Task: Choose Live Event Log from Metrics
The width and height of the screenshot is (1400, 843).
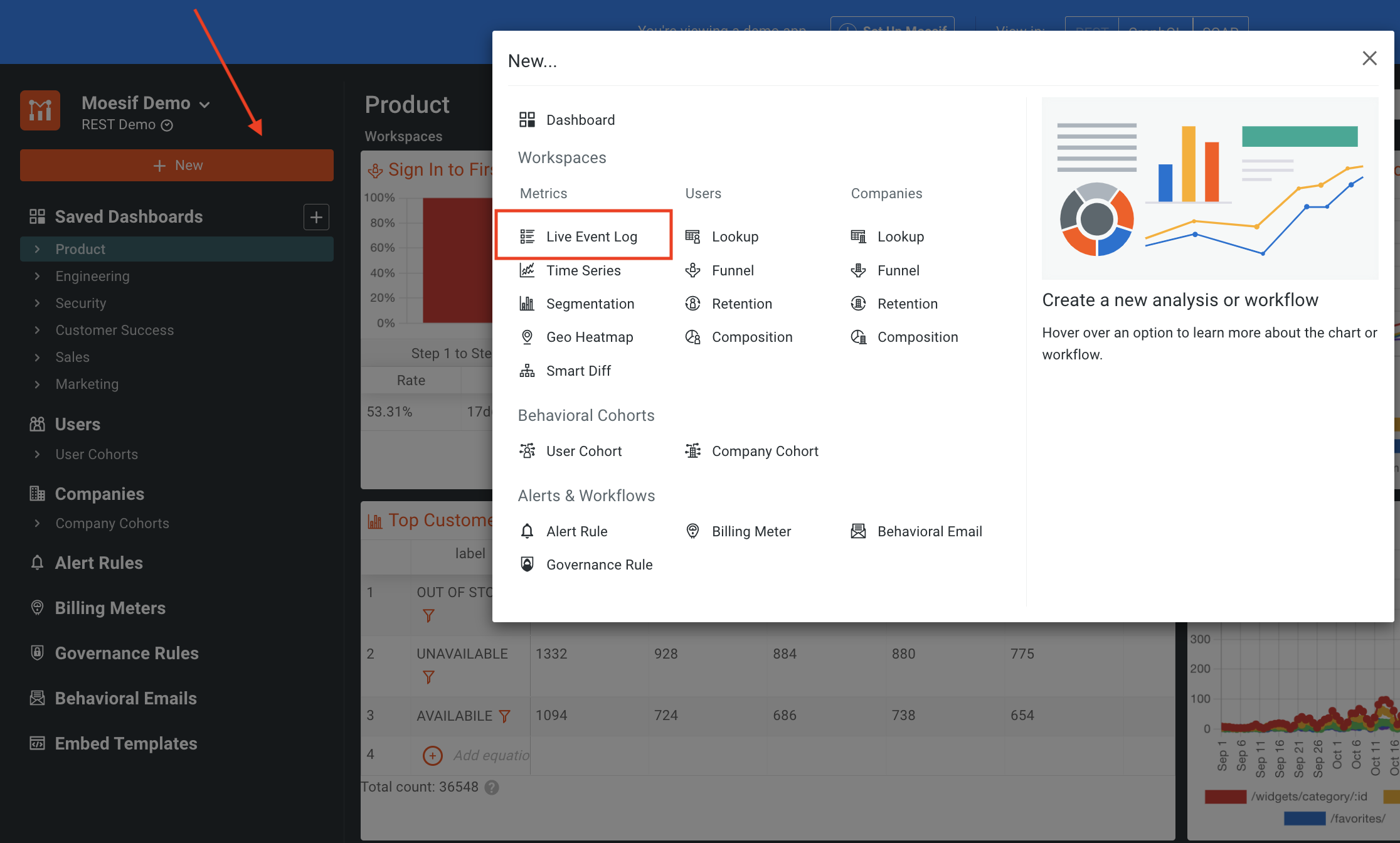Action: (591, 236)
